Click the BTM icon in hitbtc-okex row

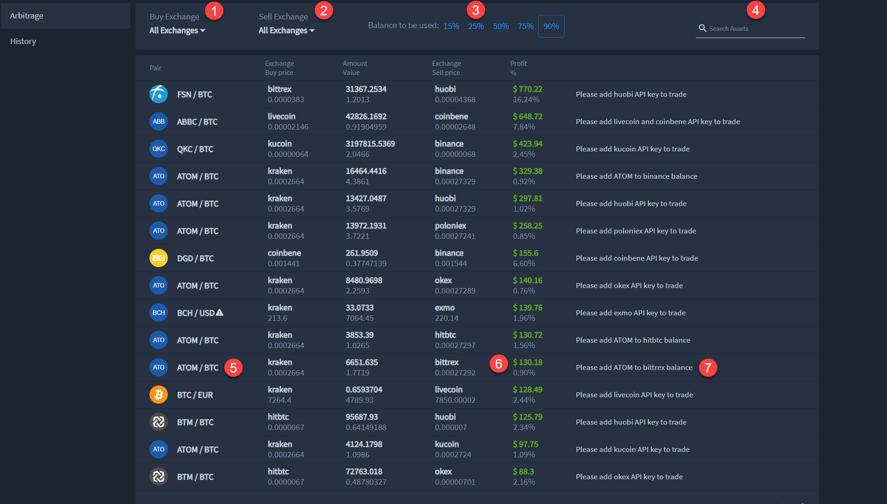pos(158,476)
